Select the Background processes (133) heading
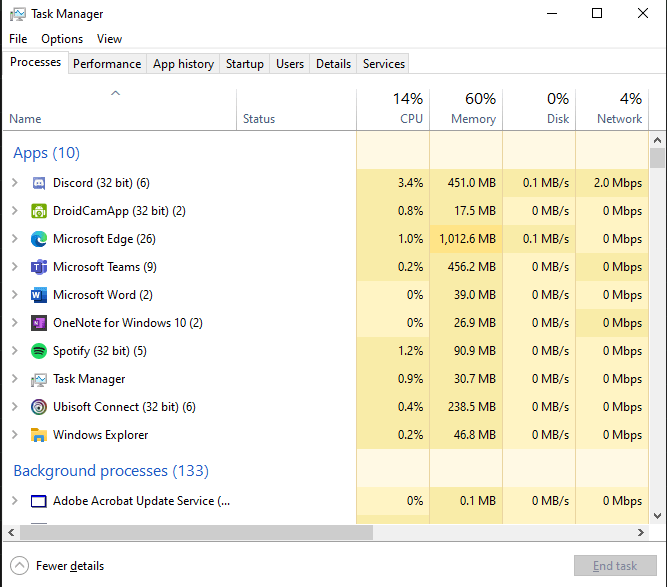The width and height of the screenshot is (667, 587). tap(111, 471)
